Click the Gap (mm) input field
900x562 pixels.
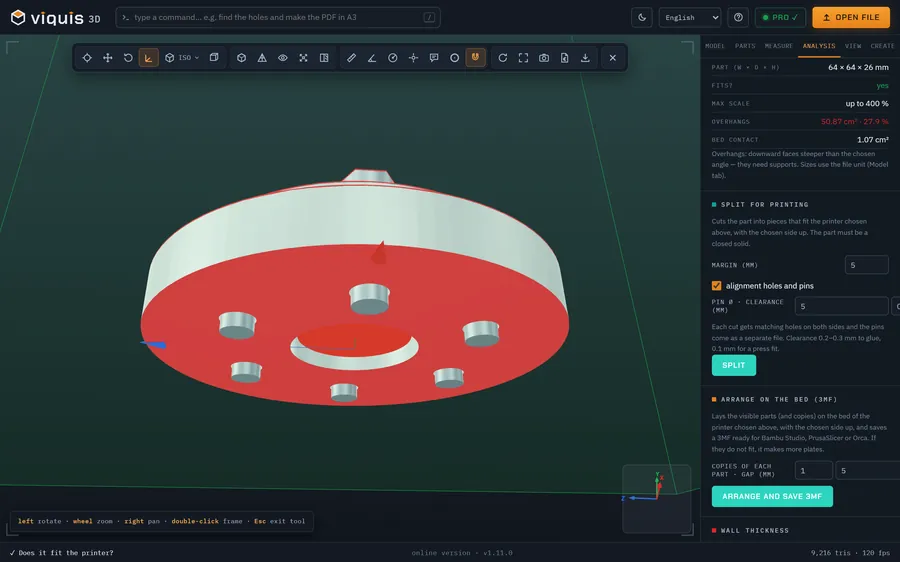(x=867, y=470)
